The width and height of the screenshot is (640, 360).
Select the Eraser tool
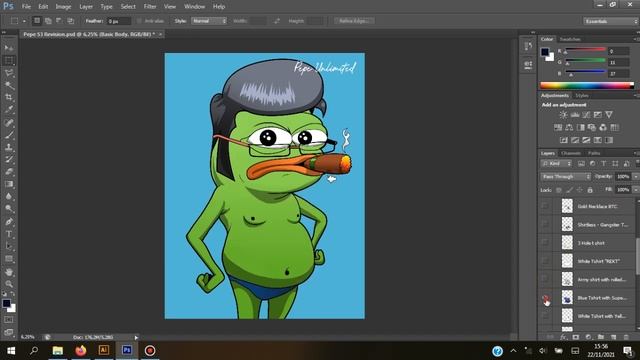[9, 171]
